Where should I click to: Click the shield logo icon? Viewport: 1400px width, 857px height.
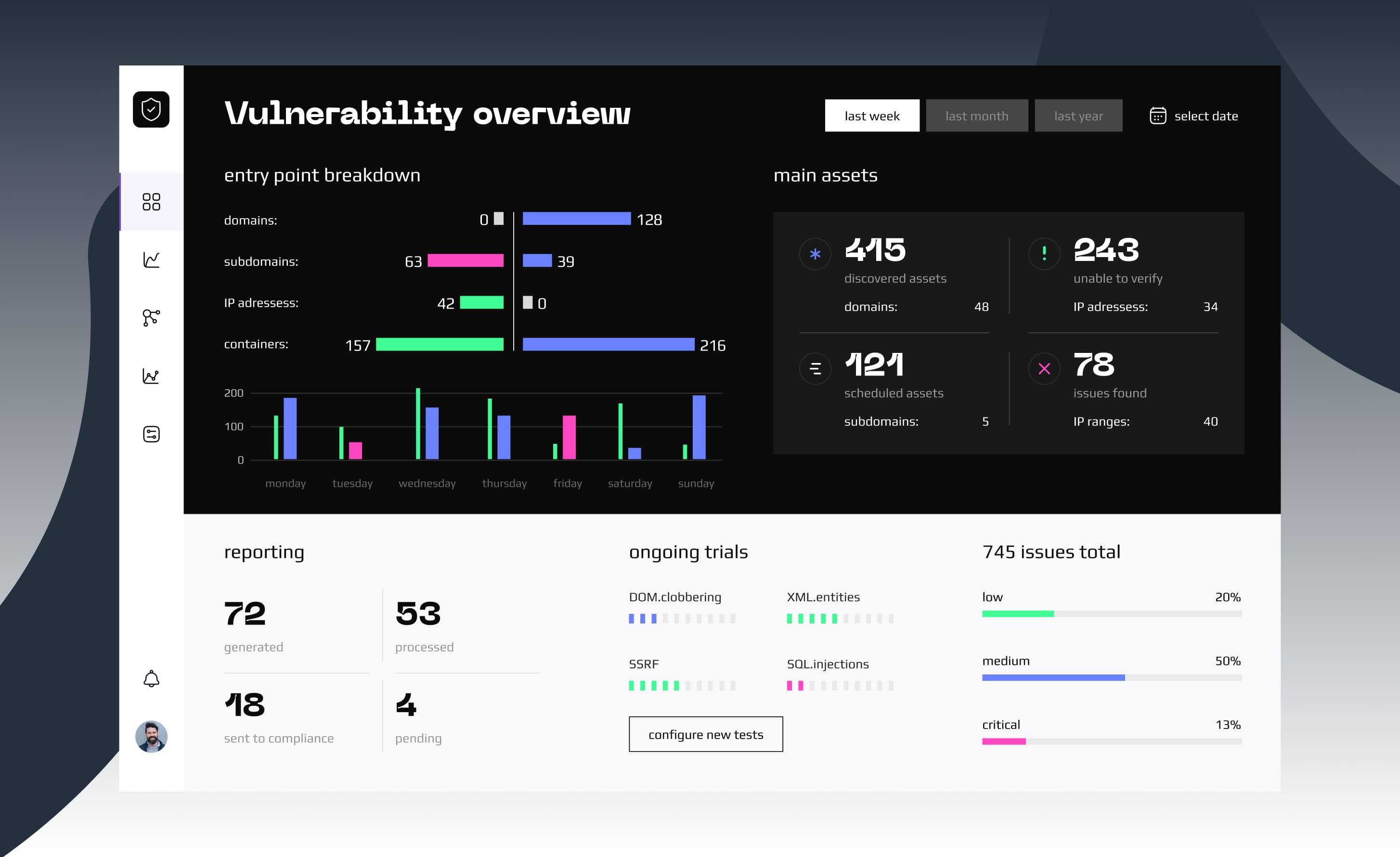coord(151,109)
